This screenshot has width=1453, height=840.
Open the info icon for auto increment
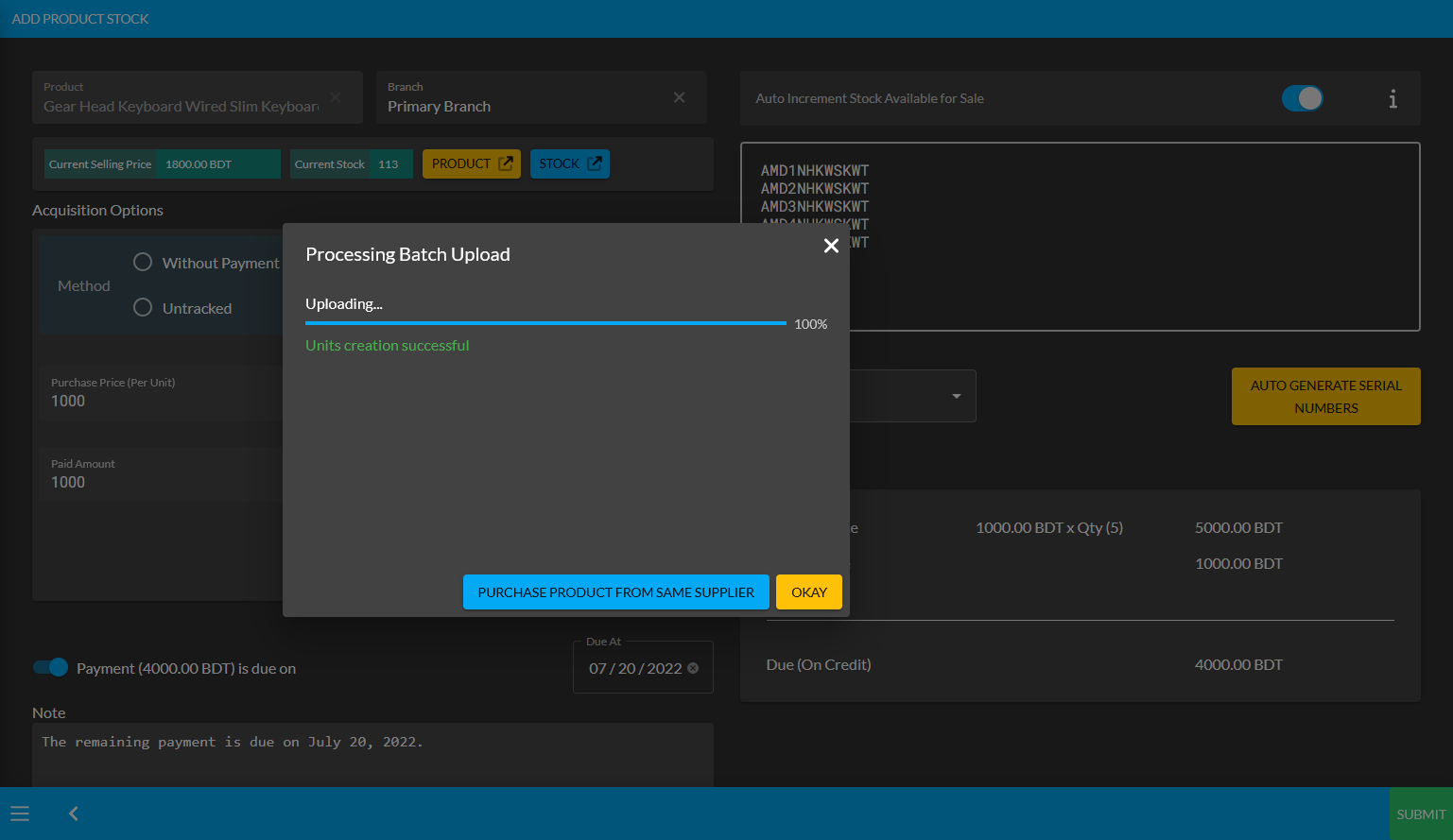[1392, 98]
